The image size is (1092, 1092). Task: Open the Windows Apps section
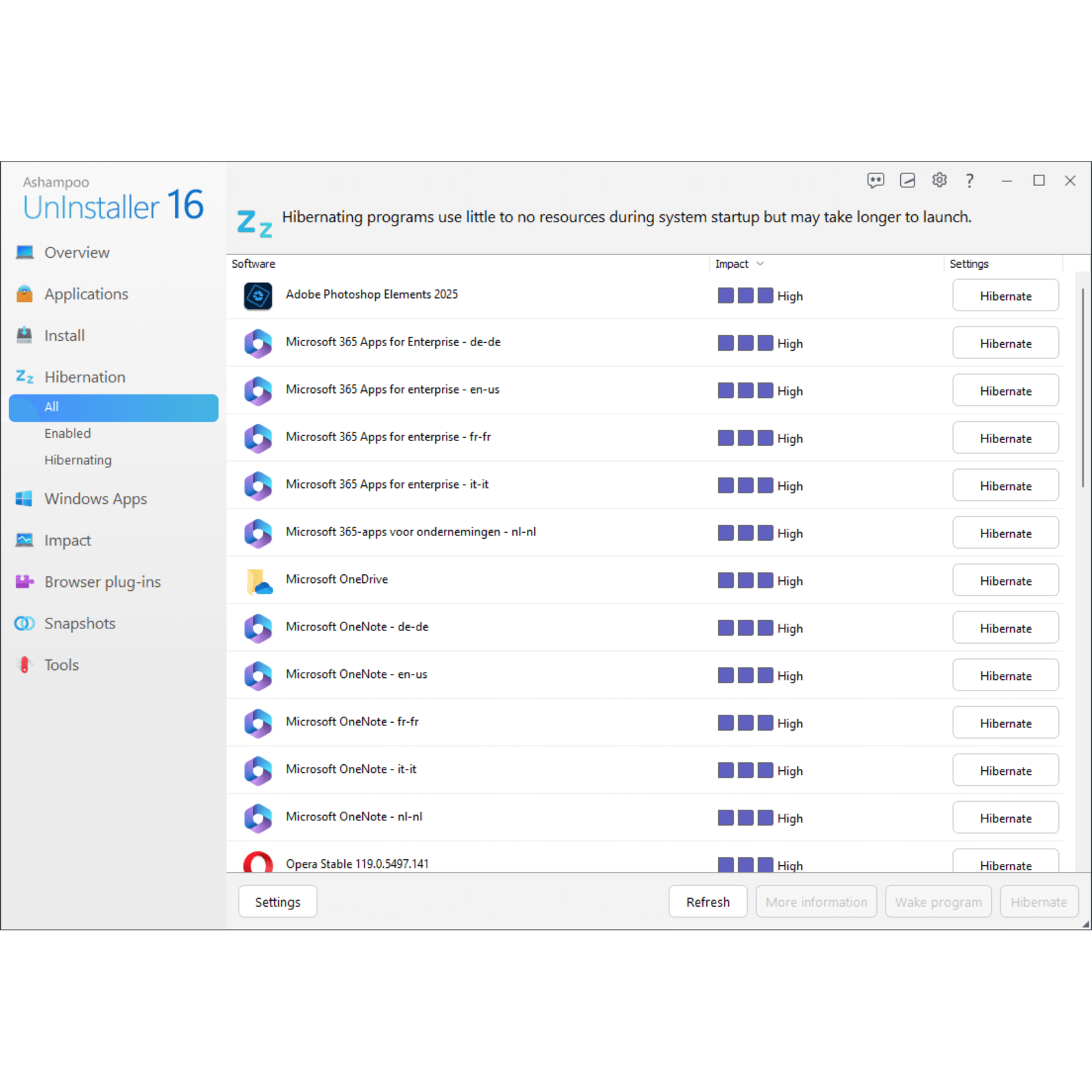(96, 499)
